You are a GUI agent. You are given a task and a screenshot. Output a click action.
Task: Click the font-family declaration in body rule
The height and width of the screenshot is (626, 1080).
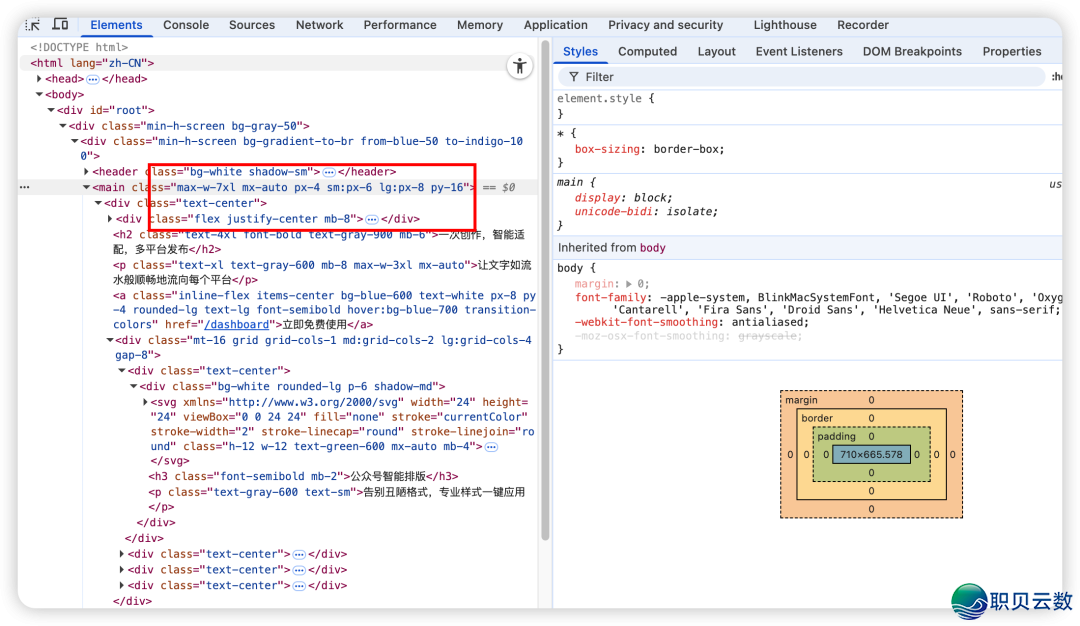pos(818,304)
